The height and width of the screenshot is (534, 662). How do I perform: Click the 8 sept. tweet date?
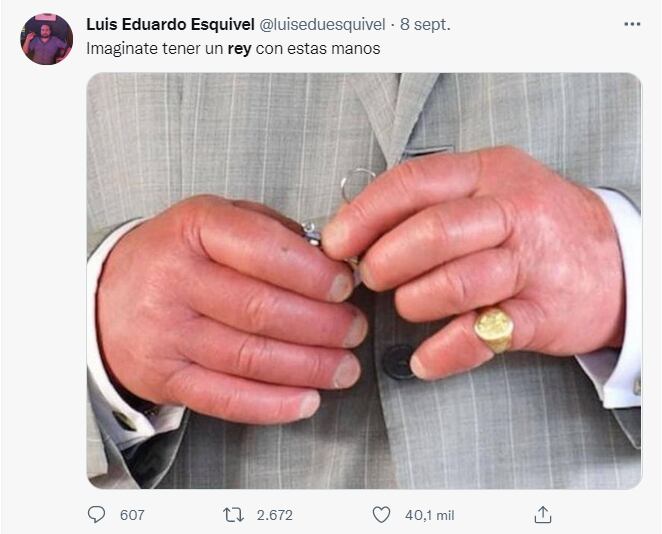[x=425, y=24]
